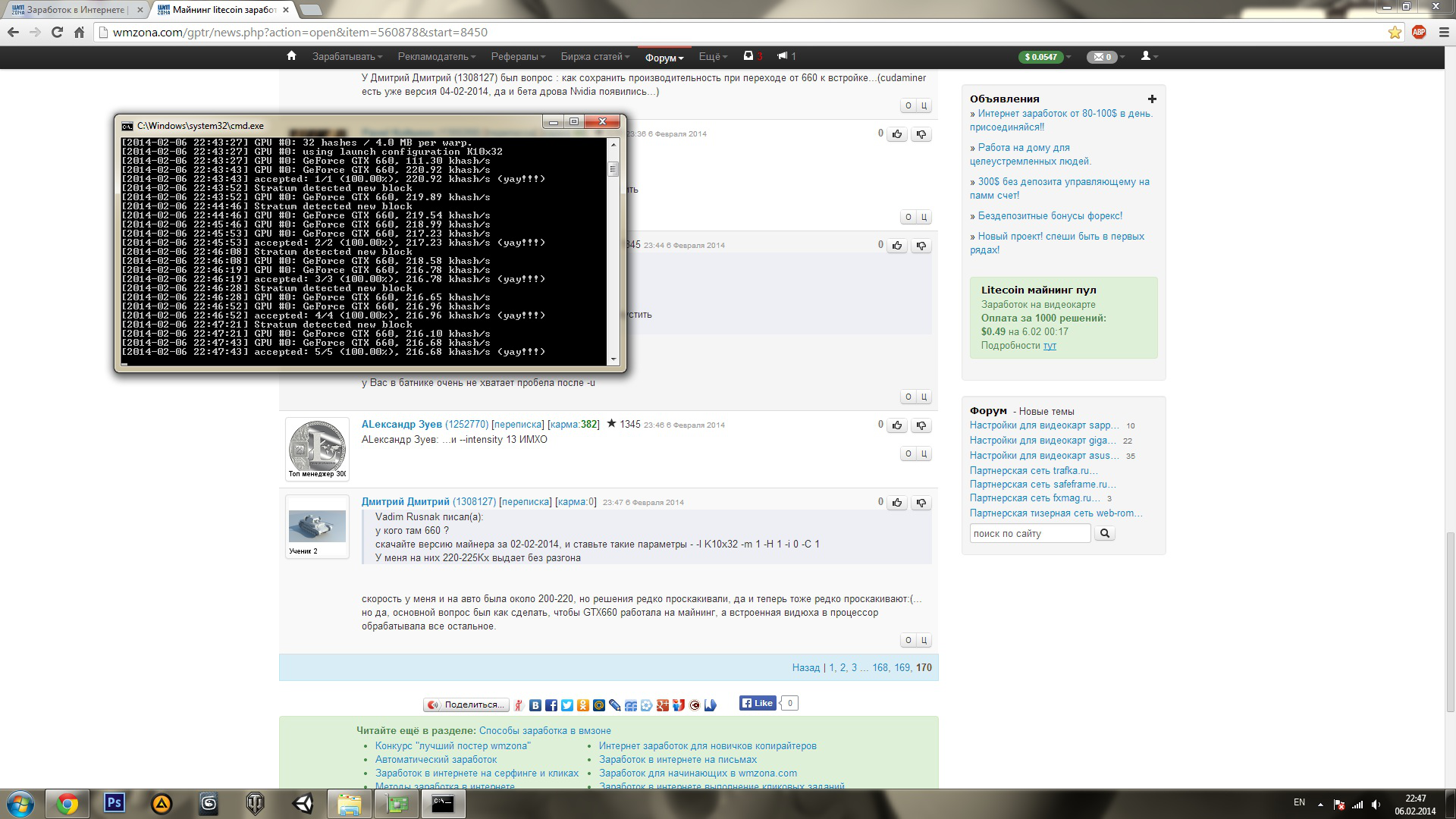Click the cmd window vertical scrollbar thumb
This screenshot has height=819, width=1456.
click(x=613, y=168)
